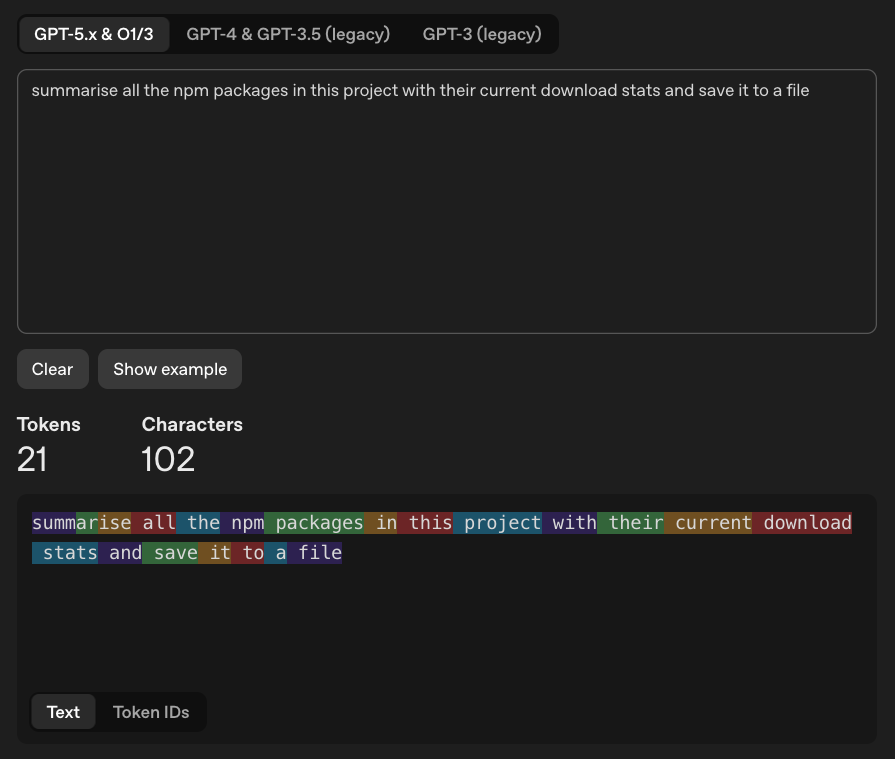Click the 'and' token highlight

point(120,553)
